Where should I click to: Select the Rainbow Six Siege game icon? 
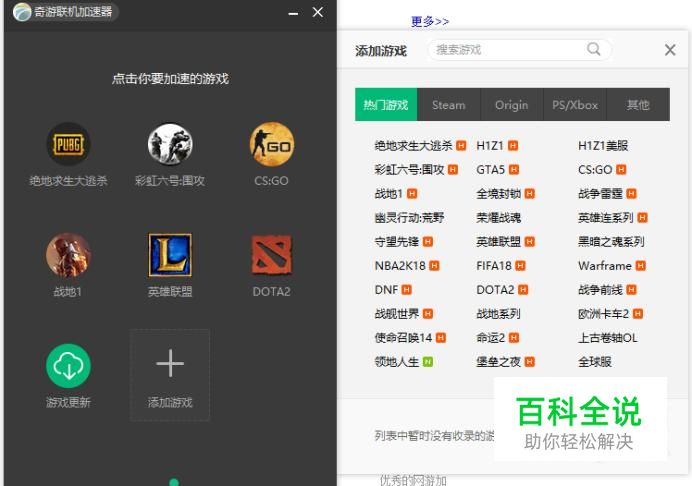(170, 144)
